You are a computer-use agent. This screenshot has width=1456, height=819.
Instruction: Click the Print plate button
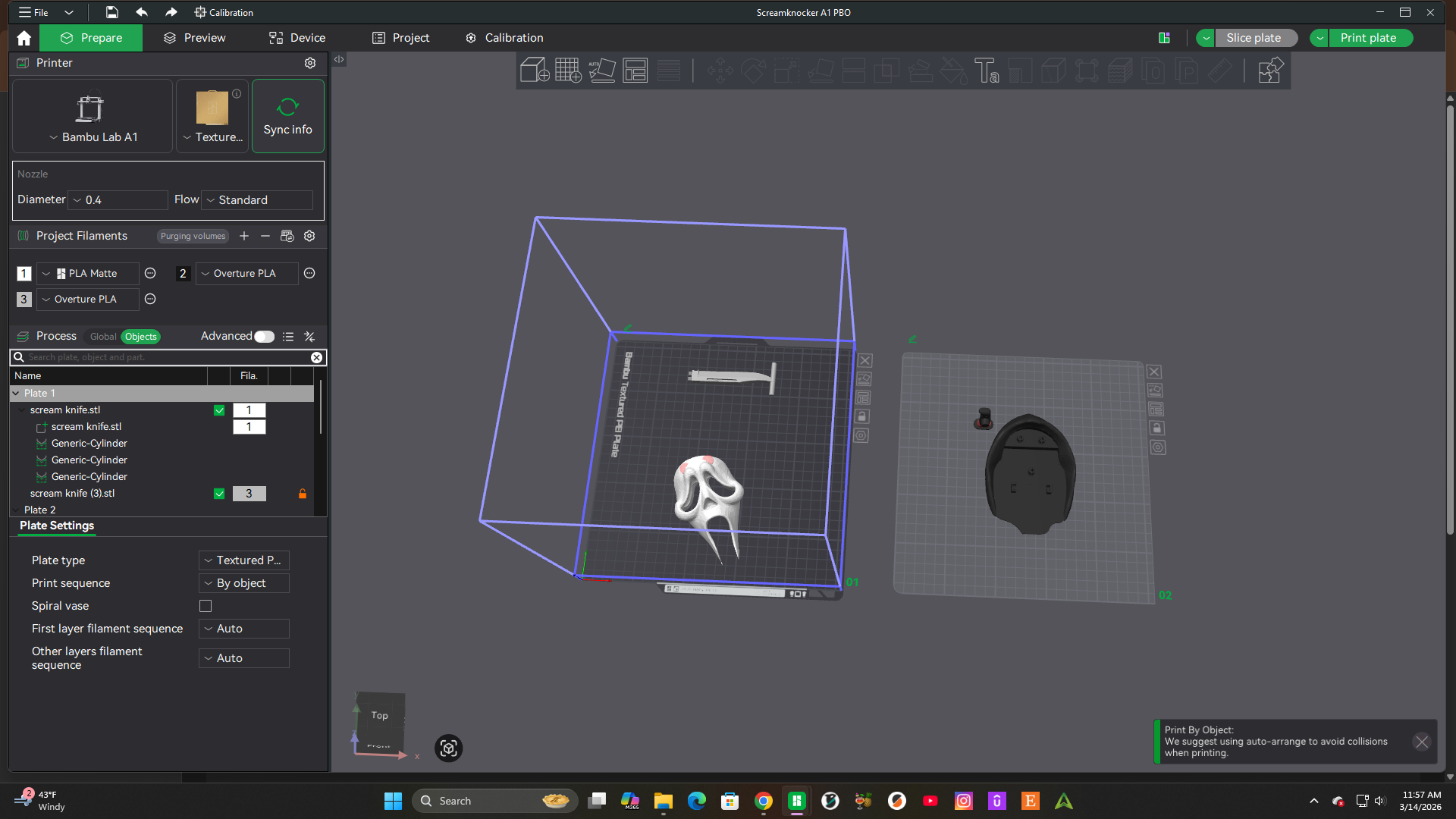tap(1370, 38)
